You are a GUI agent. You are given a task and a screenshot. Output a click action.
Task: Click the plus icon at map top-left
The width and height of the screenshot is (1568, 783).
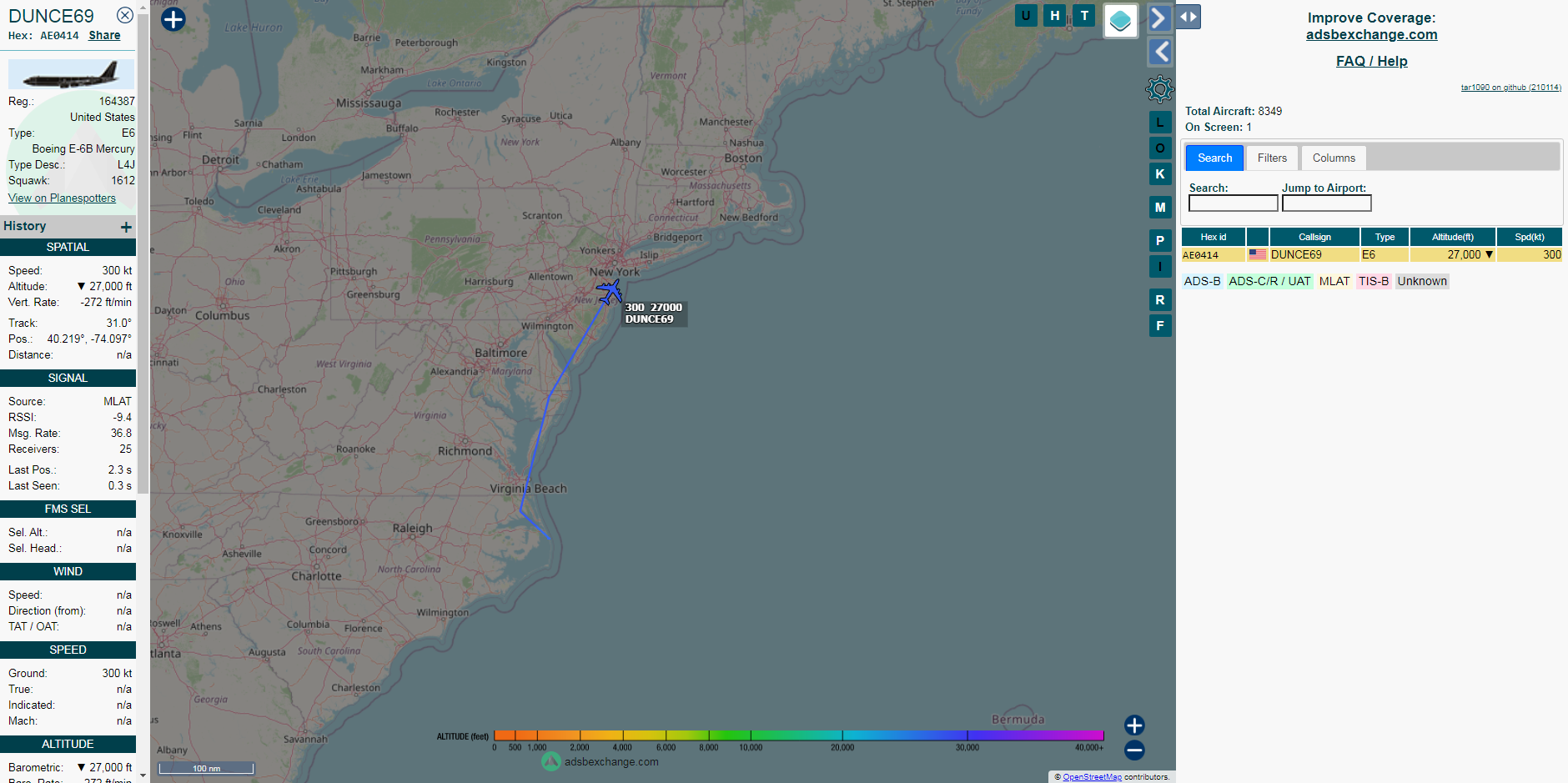coord(173,19)
